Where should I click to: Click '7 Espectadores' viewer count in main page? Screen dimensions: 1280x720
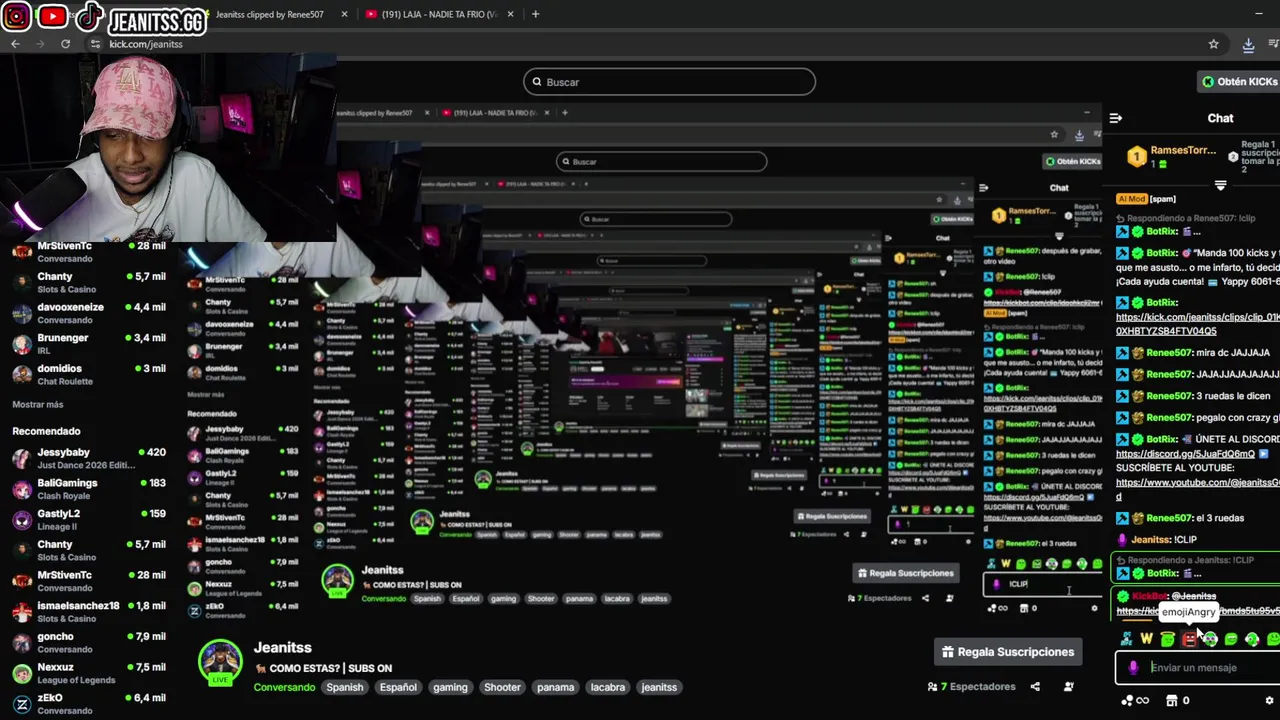tap(971, 687)
